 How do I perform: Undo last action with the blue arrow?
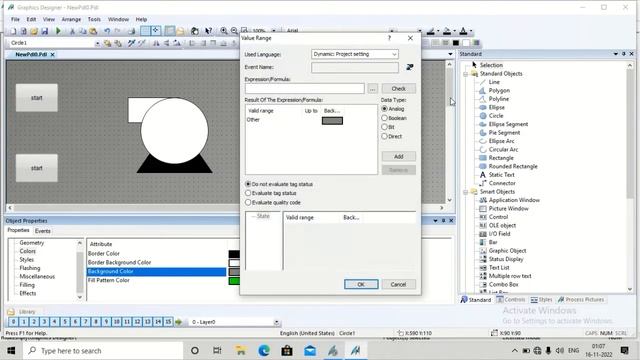click(107, 31)
